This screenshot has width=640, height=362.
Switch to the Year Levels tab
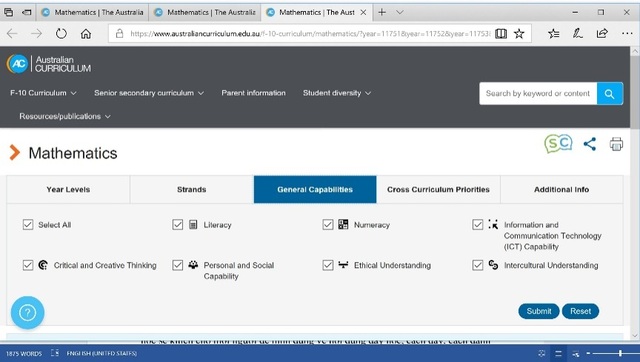[68, 189]
